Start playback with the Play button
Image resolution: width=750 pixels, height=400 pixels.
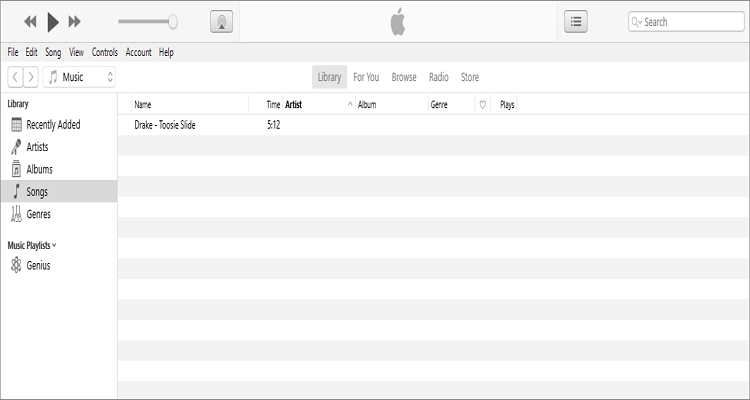53,22
